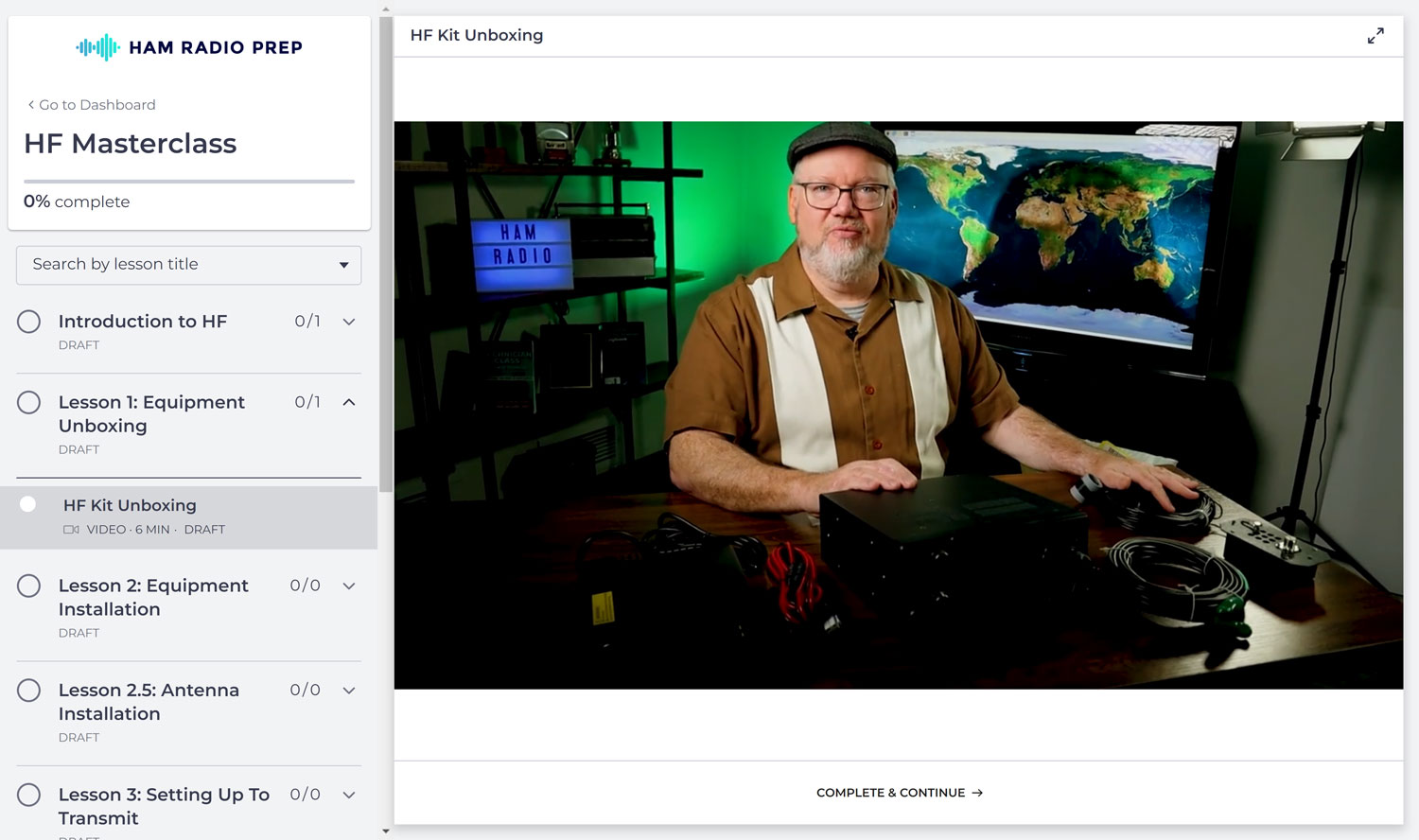The width and height of the screenshot is (1419, 840).
Task: Click the arrow icon after Complete & Continue
Action: pyautogui.click(x=977, y=793)
